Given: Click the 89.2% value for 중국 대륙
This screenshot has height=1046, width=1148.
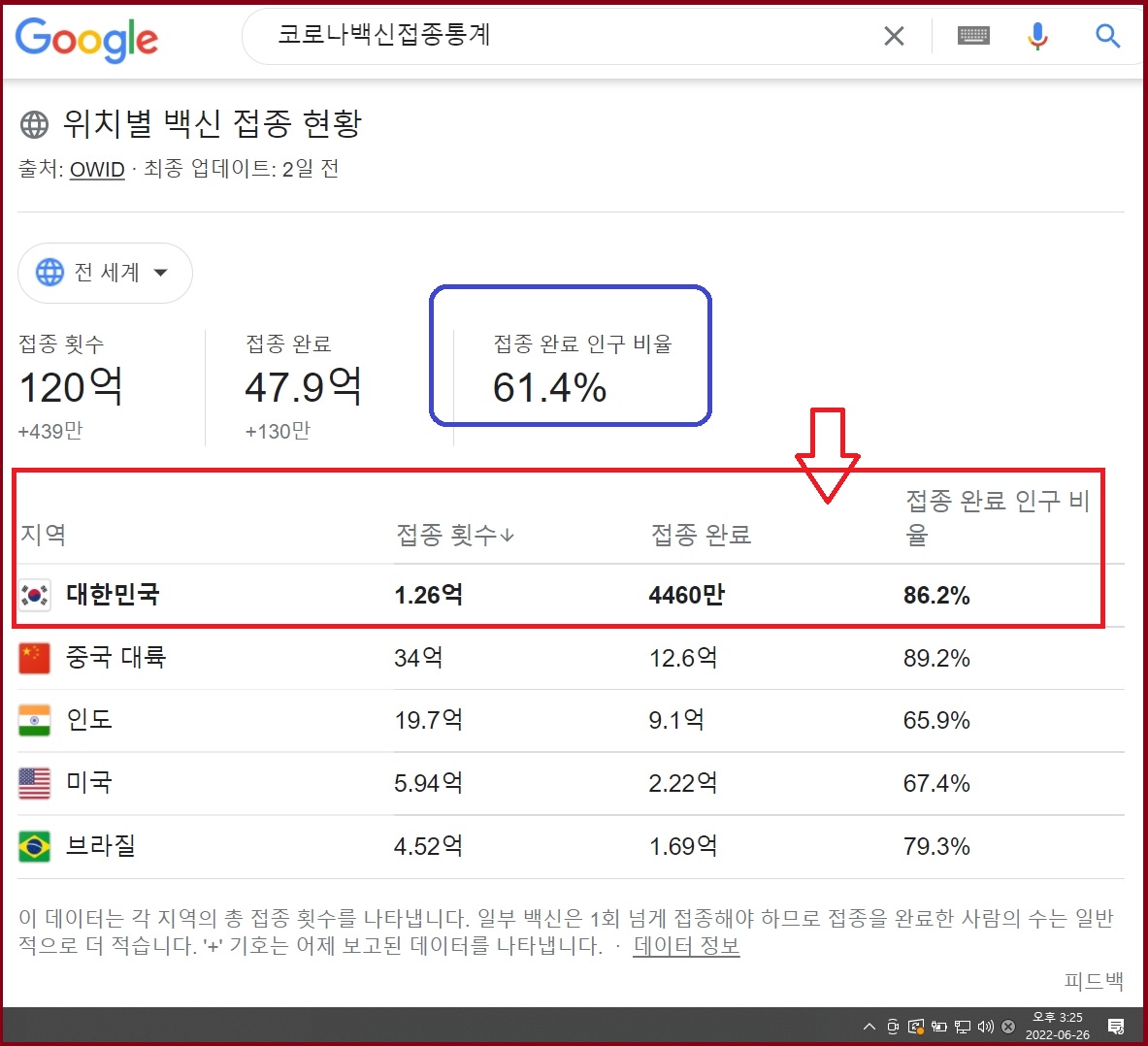Looking at the screenshot, I should click(936, 658).
